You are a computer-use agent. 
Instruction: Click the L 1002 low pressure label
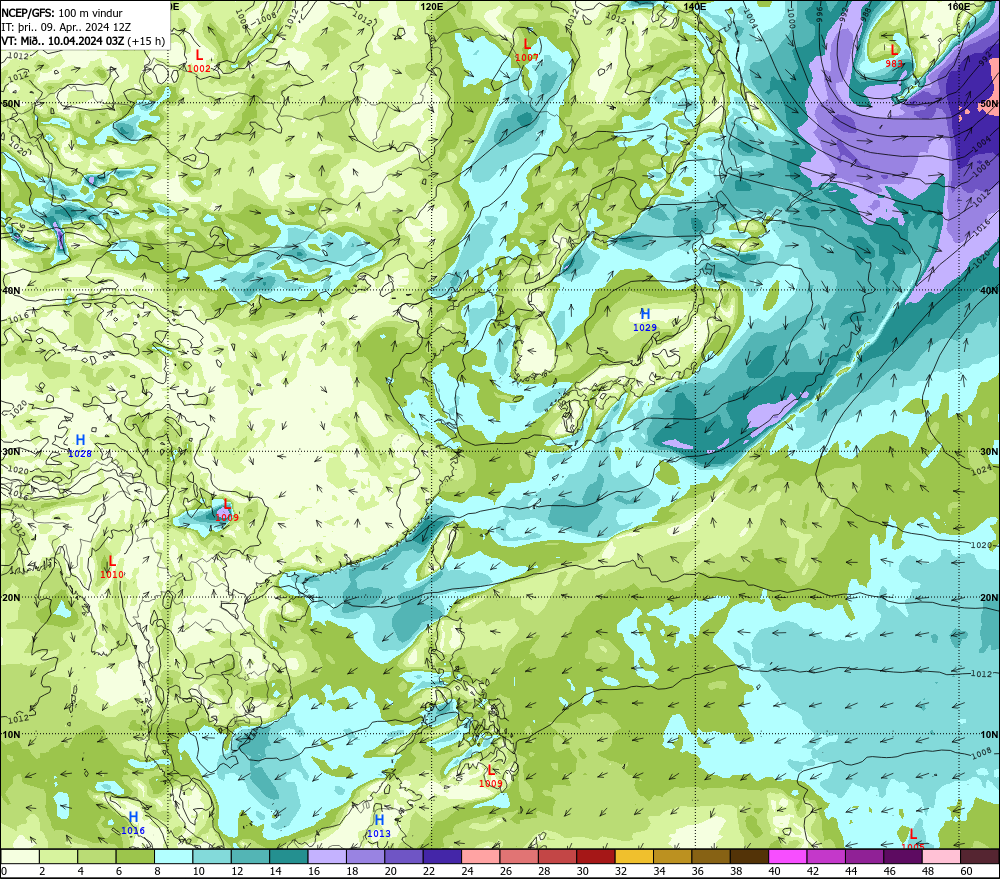[199, 61]
